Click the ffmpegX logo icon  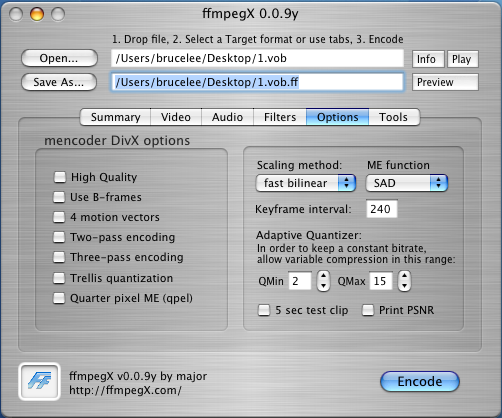(x=39, y=381)
